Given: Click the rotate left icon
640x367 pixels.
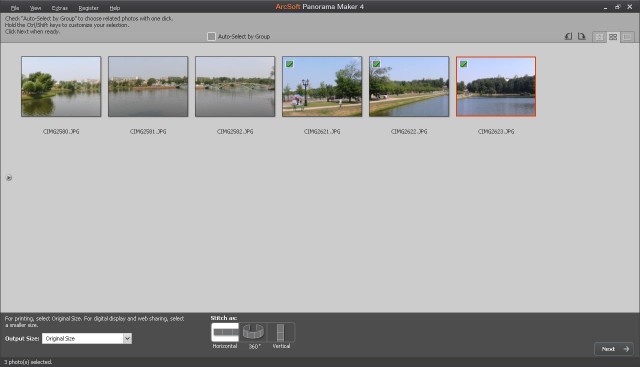Looking at the screenshot, I should (568, 36).
